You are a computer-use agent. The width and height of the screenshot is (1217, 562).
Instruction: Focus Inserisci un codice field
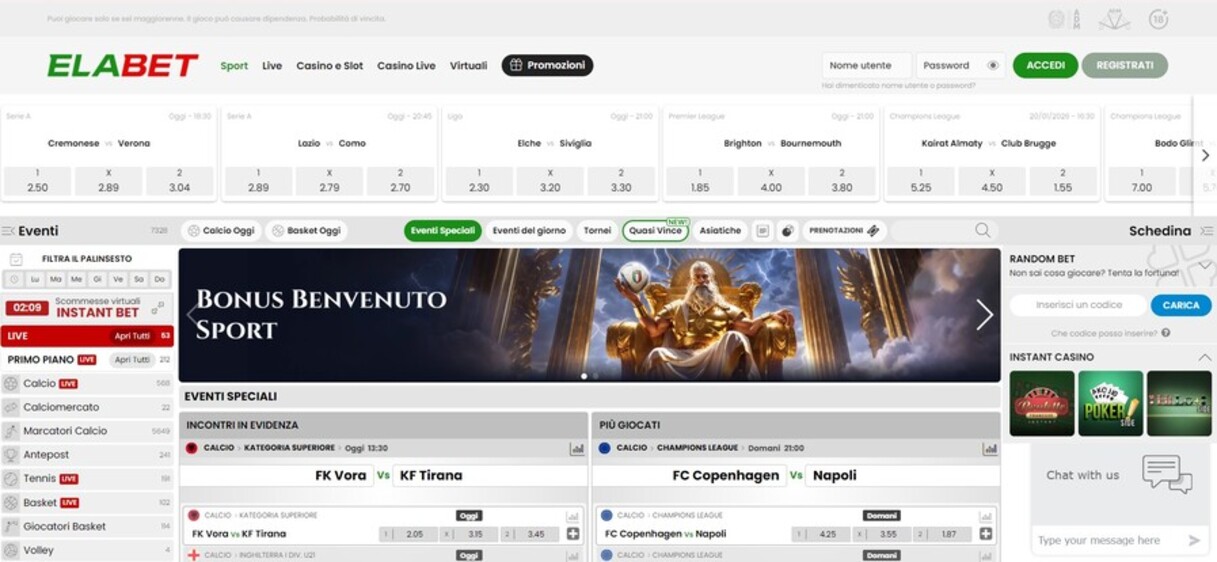click(1078, 305)
